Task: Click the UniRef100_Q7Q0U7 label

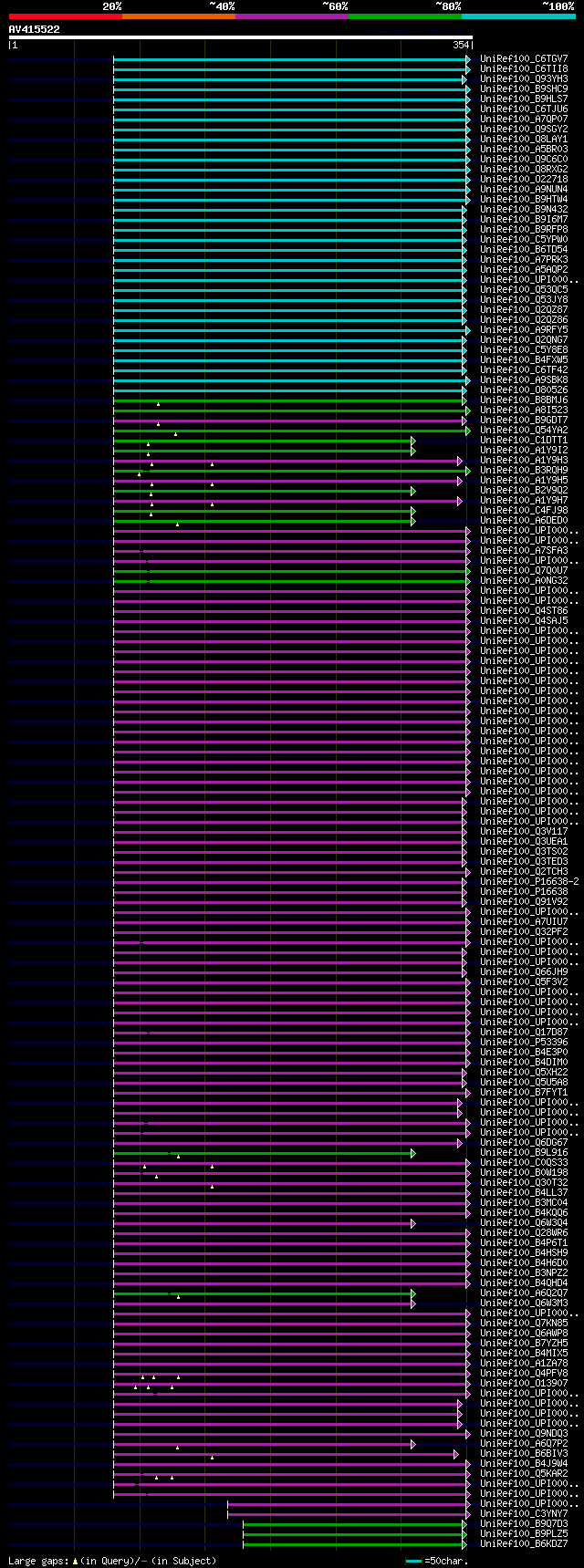Action: click(524, 571)
